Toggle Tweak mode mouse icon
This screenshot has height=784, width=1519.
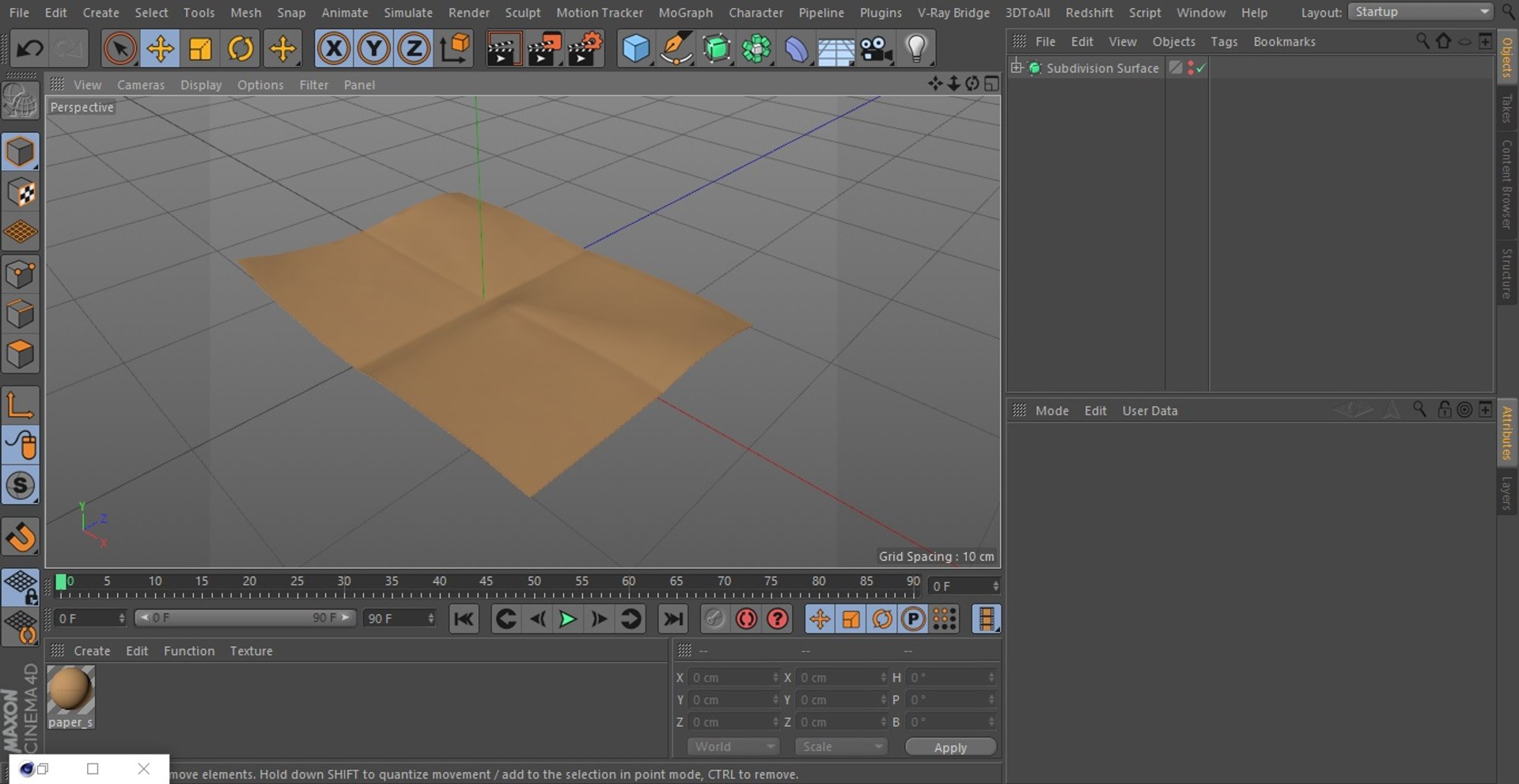pyautogui.click(x=20, y=445)
